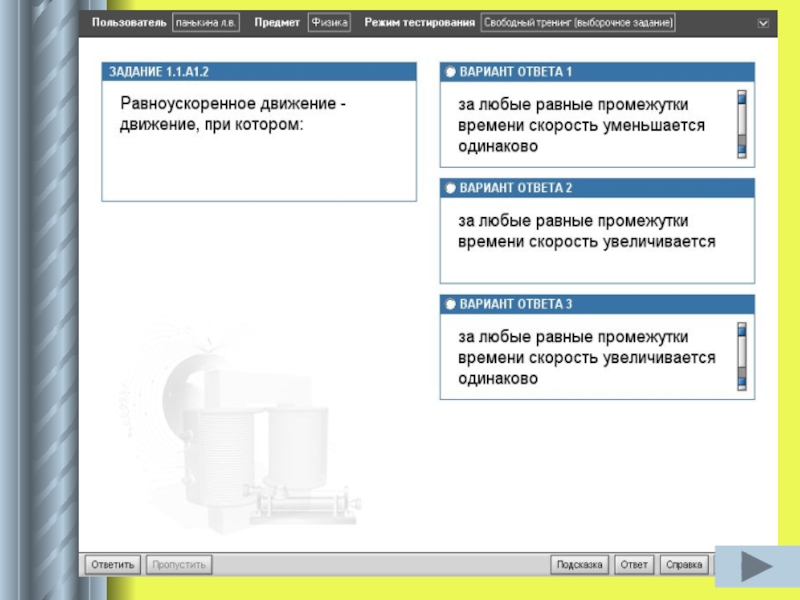
Task: Select answer option 1 radio button
Action: click(x=450, y=72)
